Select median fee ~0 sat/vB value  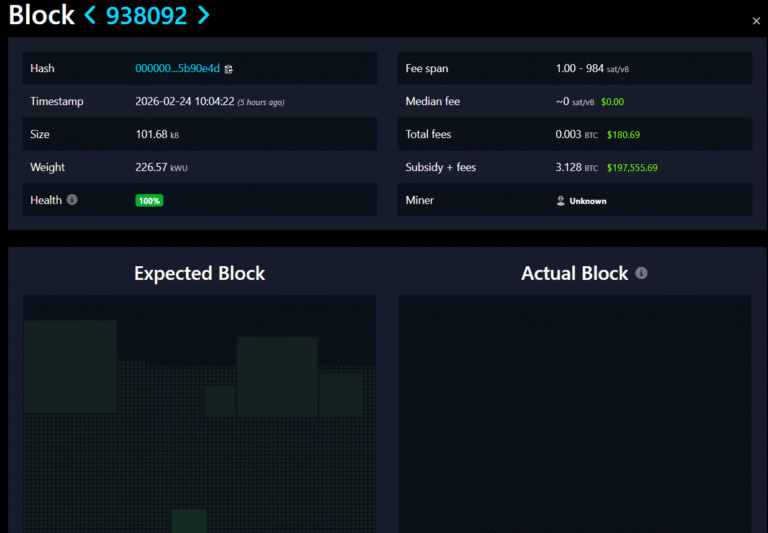[575, 102]
